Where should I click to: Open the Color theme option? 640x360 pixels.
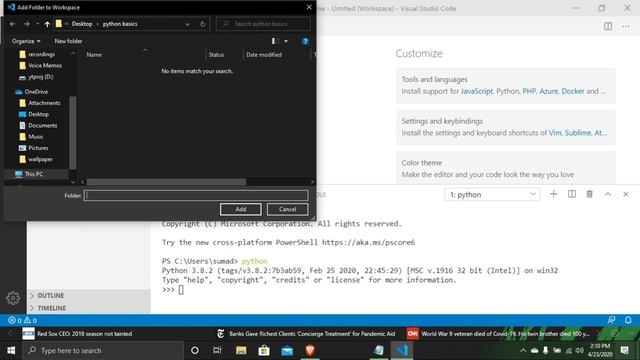click(x=506, y=168)
